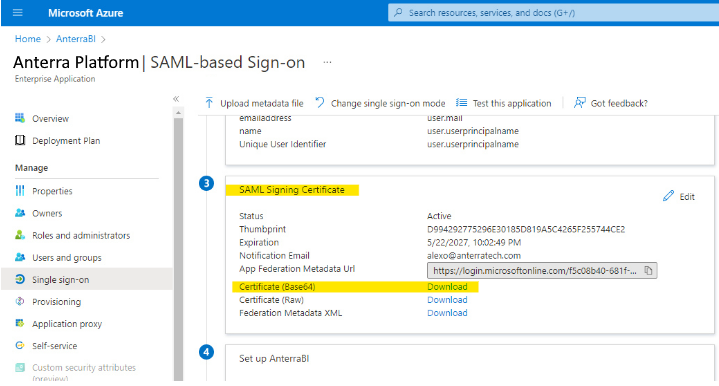The width and height of the screenshot is (719, 386).
Task: Focus the Search resources, services, and docs box
Action: [553, 13]
